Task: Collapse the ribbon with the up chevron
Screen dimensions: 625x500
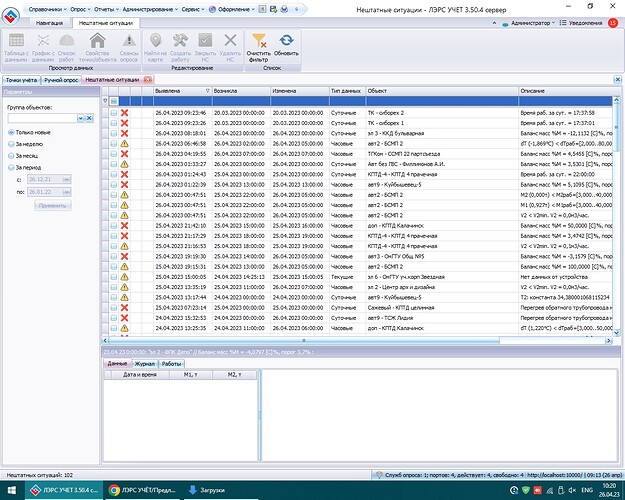Action: click(494, 23)
